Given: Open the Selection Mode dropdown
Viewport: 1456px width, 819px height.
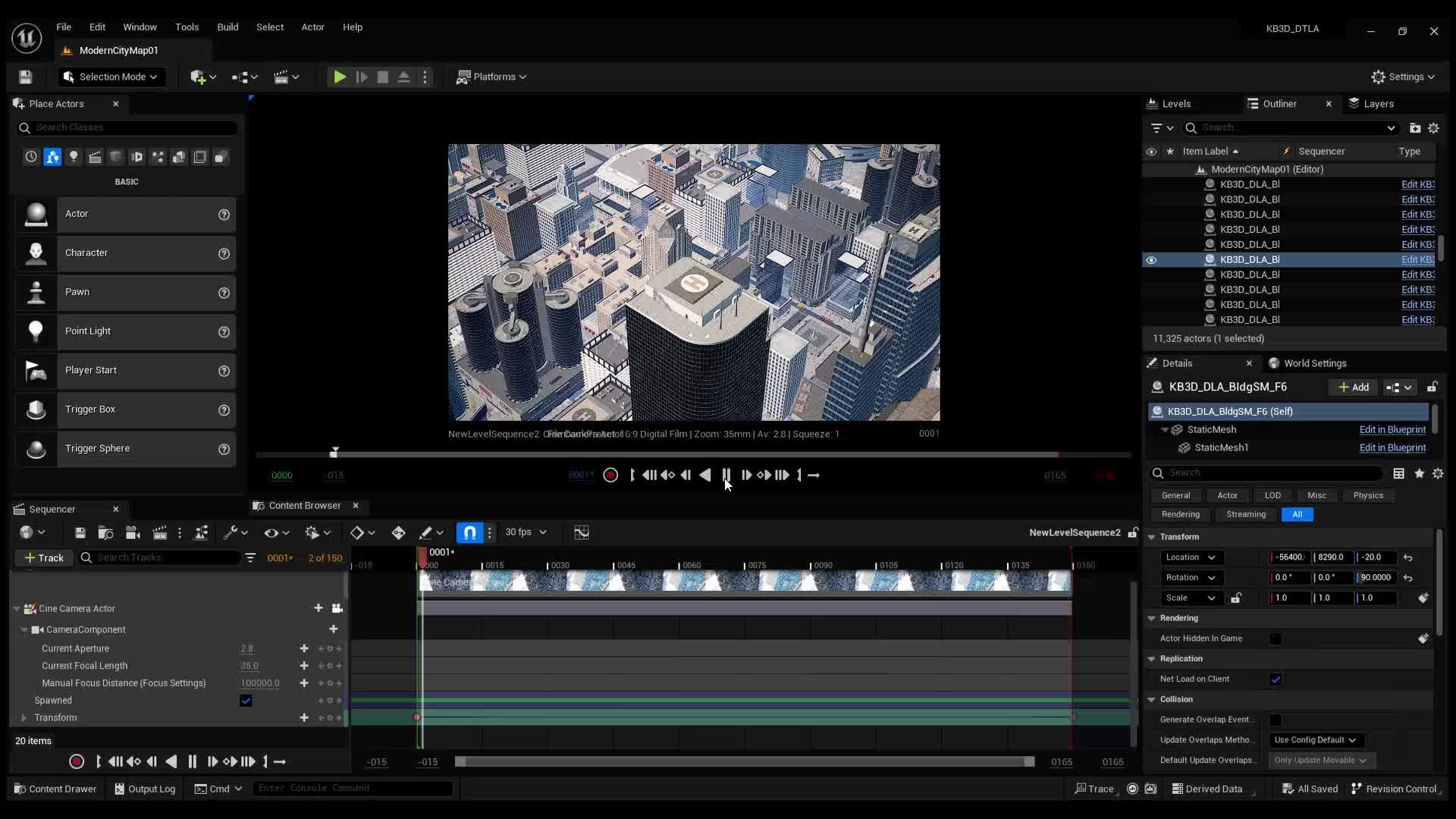Looking at the screenshot, I should 111,77.
